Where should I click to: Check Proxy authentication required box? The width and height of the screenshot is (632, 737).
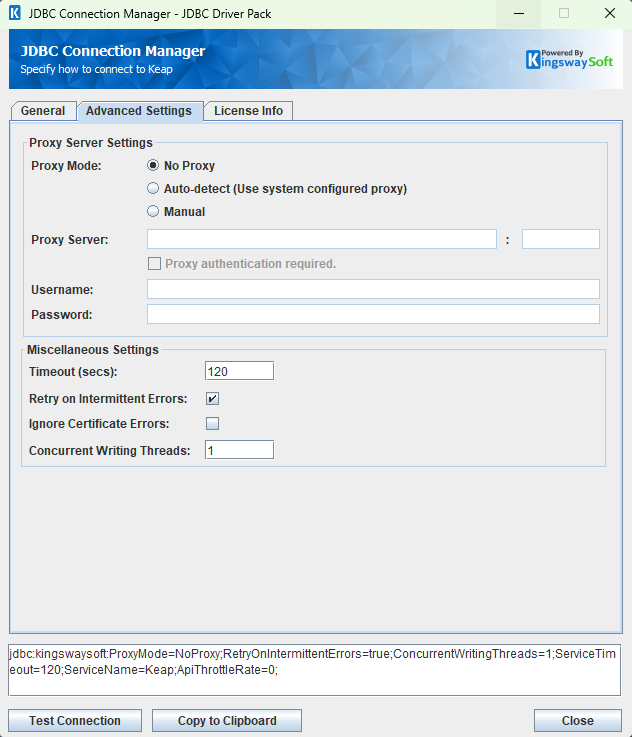(154, 264)
